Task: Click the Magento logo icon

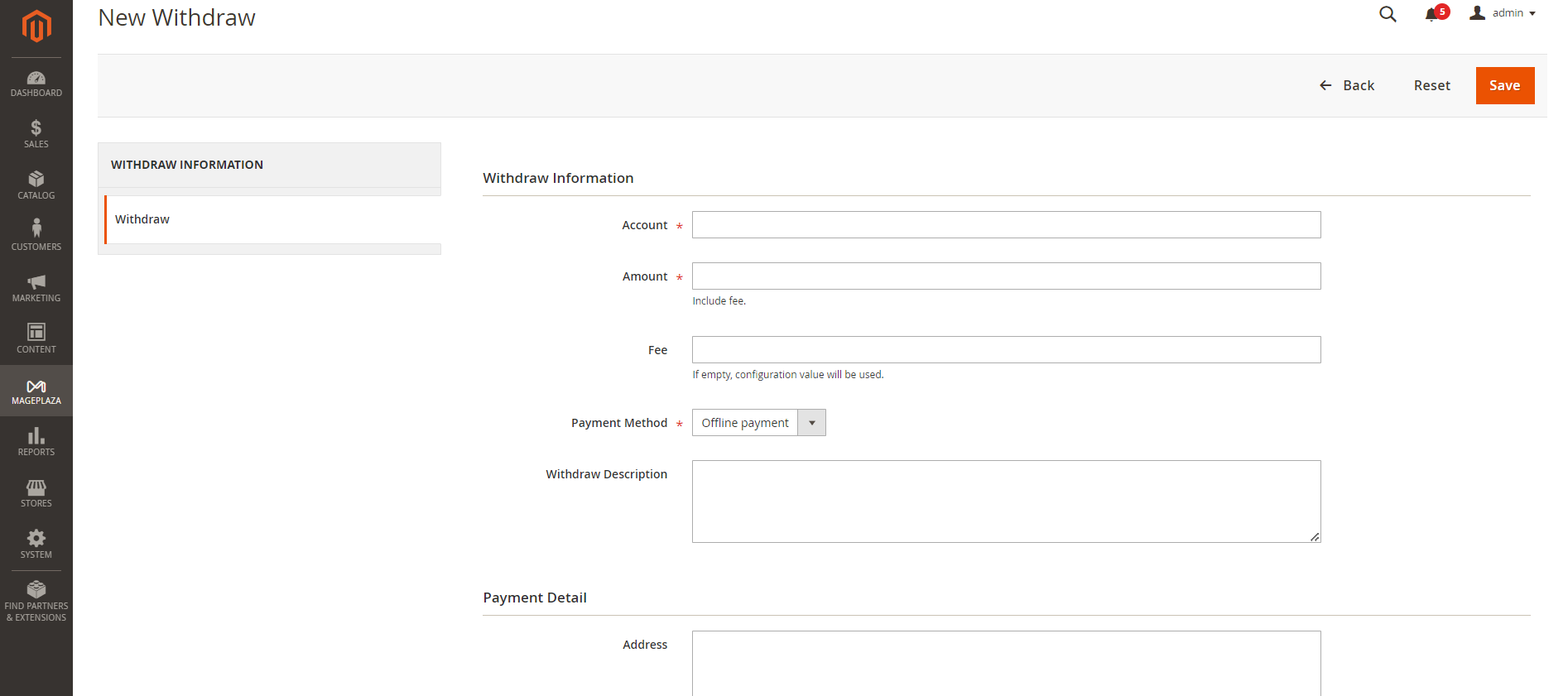Action: 36,26
